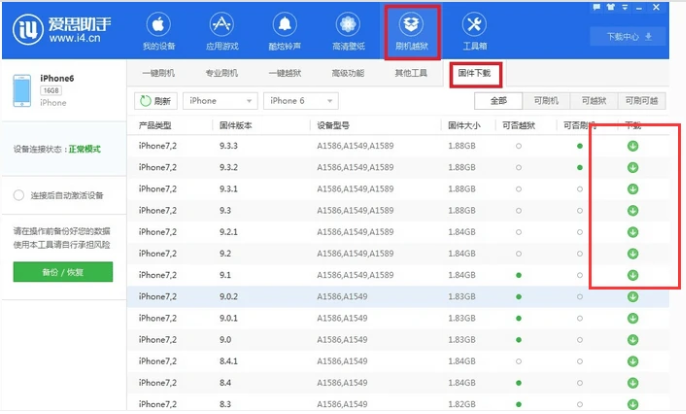Click the green 备份 / 恢复 button

(x=63, y=272)
